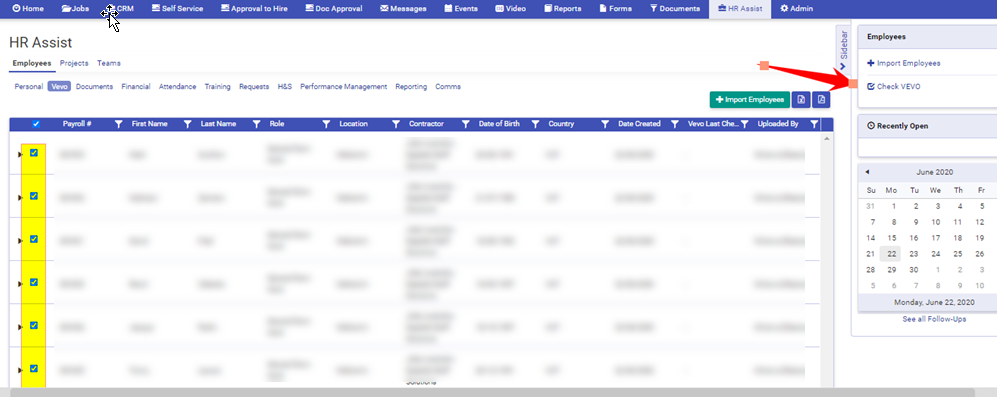
Task: Toggle the select-all checkbox in table header
Action: pyautogui.click(x=36, y=124)
